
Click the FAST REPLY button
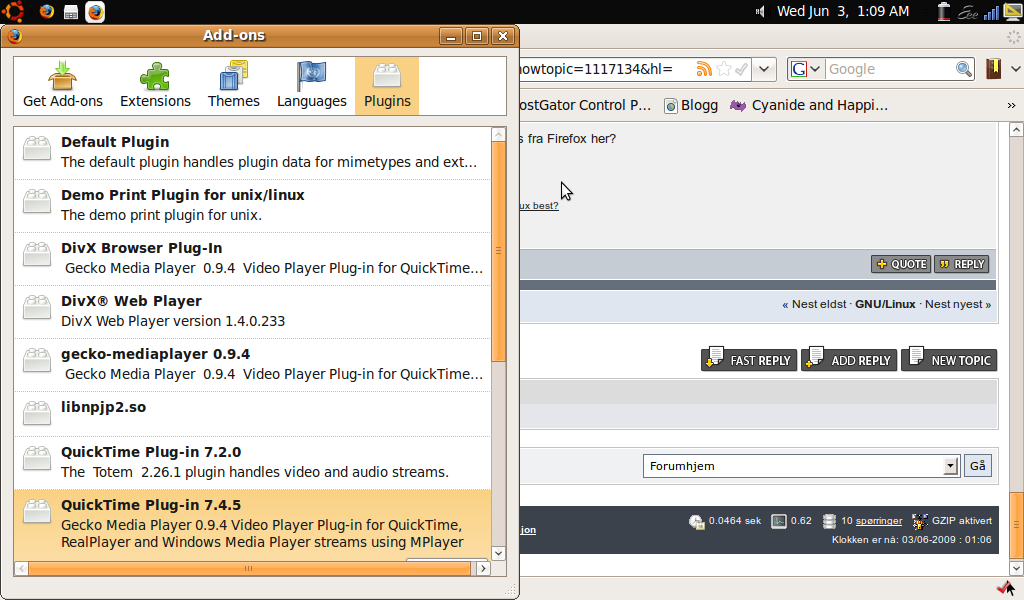(749, 359)
